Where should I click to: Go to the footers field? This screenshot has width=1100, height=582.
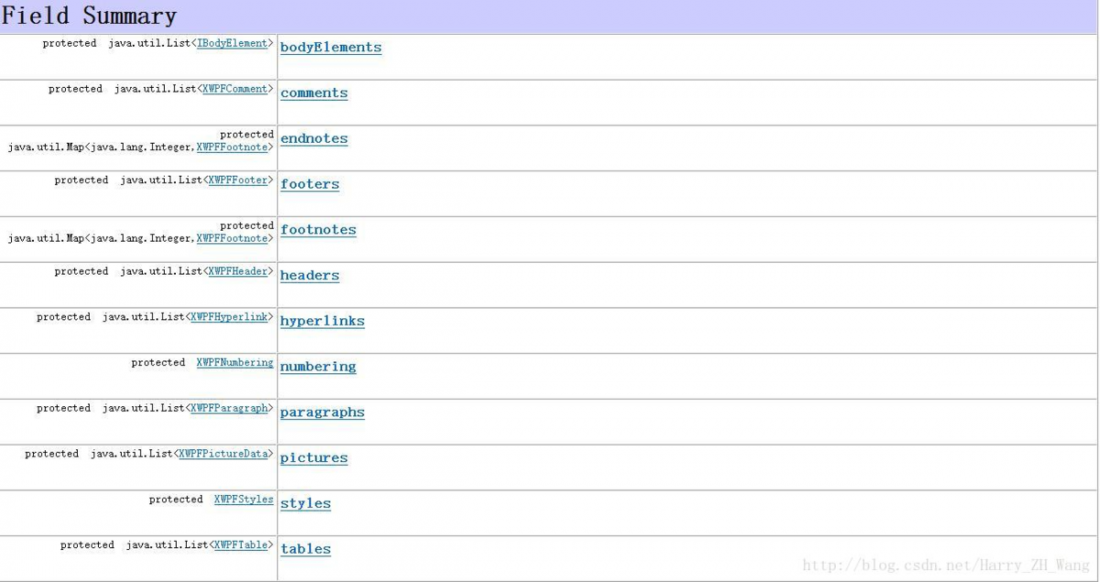click(309, 184)
